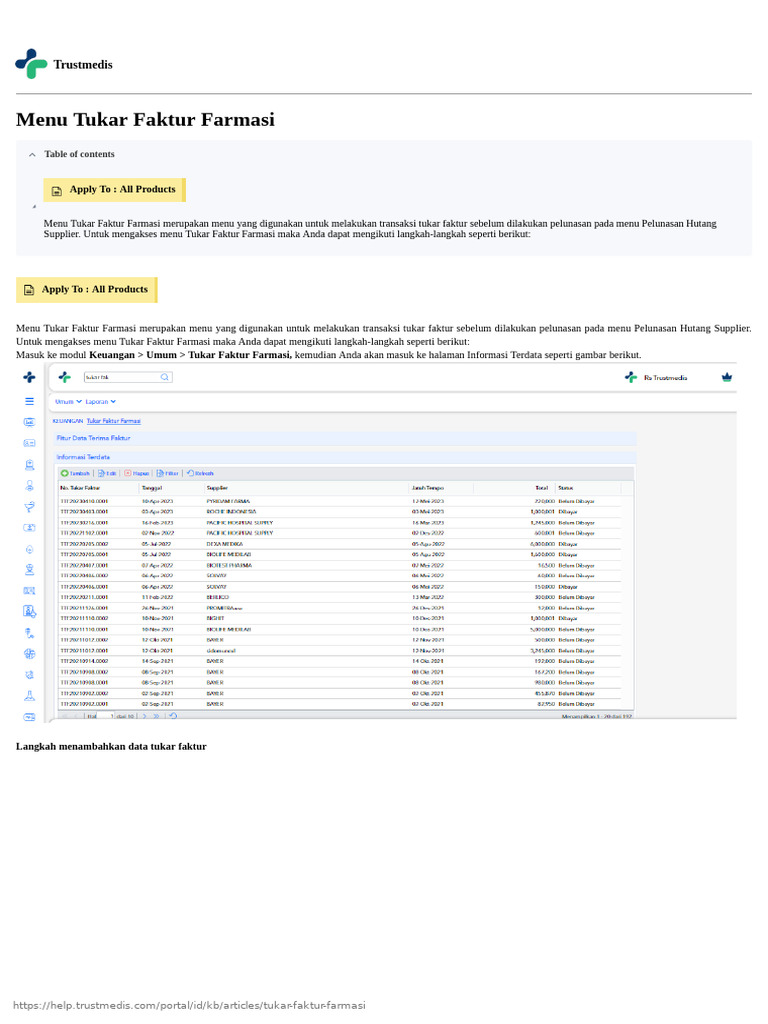Click the Apply To : All Products badge in contents

[x=114, y=189]
